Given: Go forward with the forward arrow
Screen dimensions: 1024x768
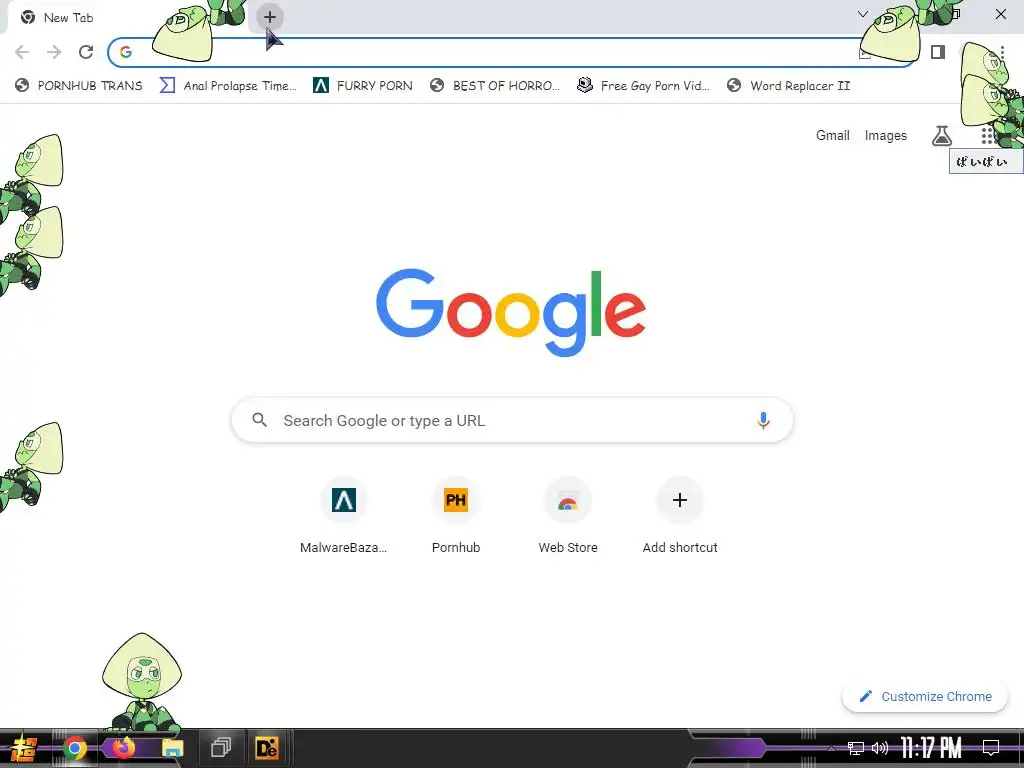Looking at the screenshot, I should pos(54,52).
